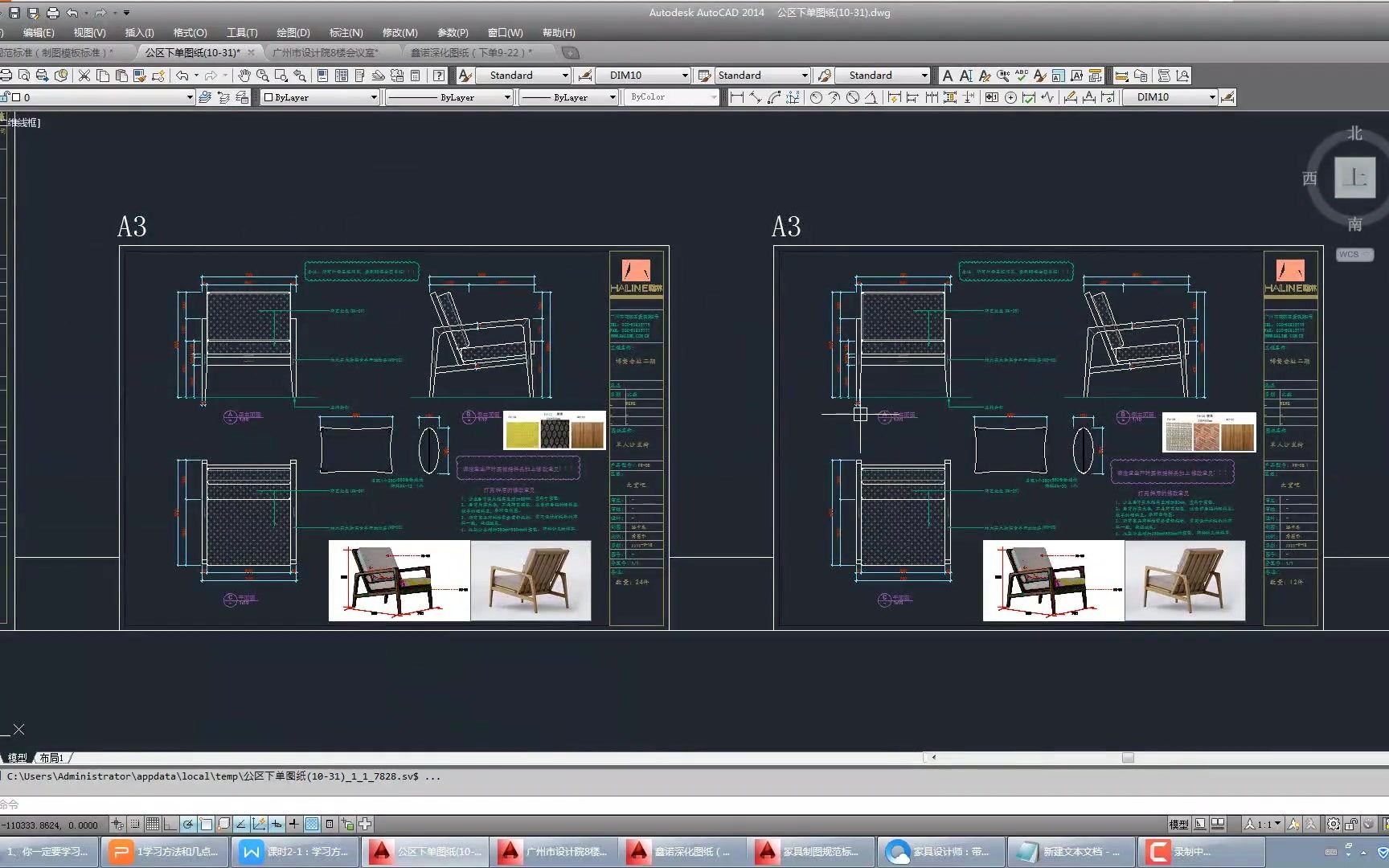Run the Spell Check ABC tool

pos(1022,76)
